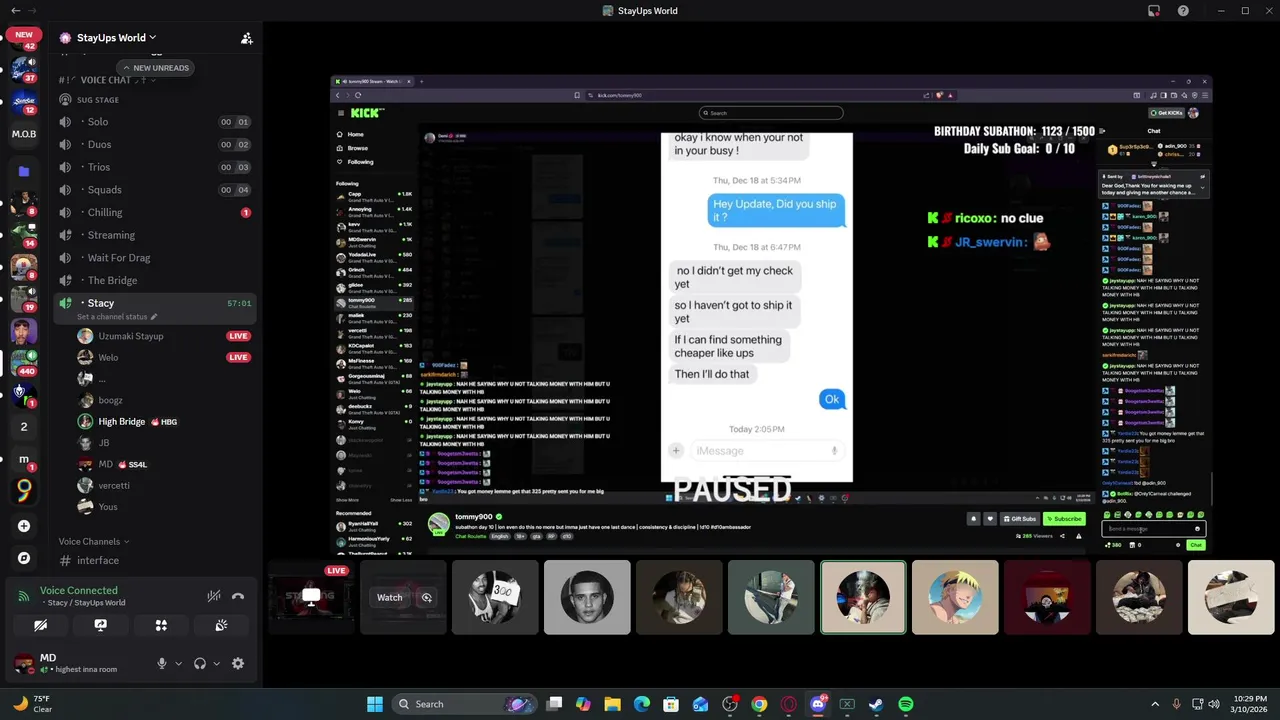Add a server plus icon
Screen dimensions: 1280x720
point(24,526)
